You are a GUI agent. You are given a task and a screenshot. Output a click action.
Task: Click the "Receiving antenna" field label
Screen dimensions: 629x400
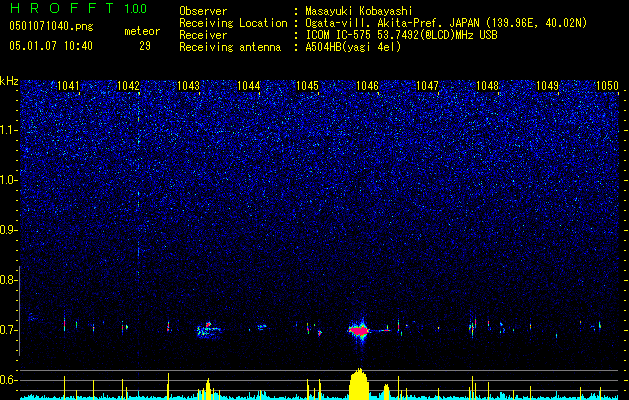(230, 47)
